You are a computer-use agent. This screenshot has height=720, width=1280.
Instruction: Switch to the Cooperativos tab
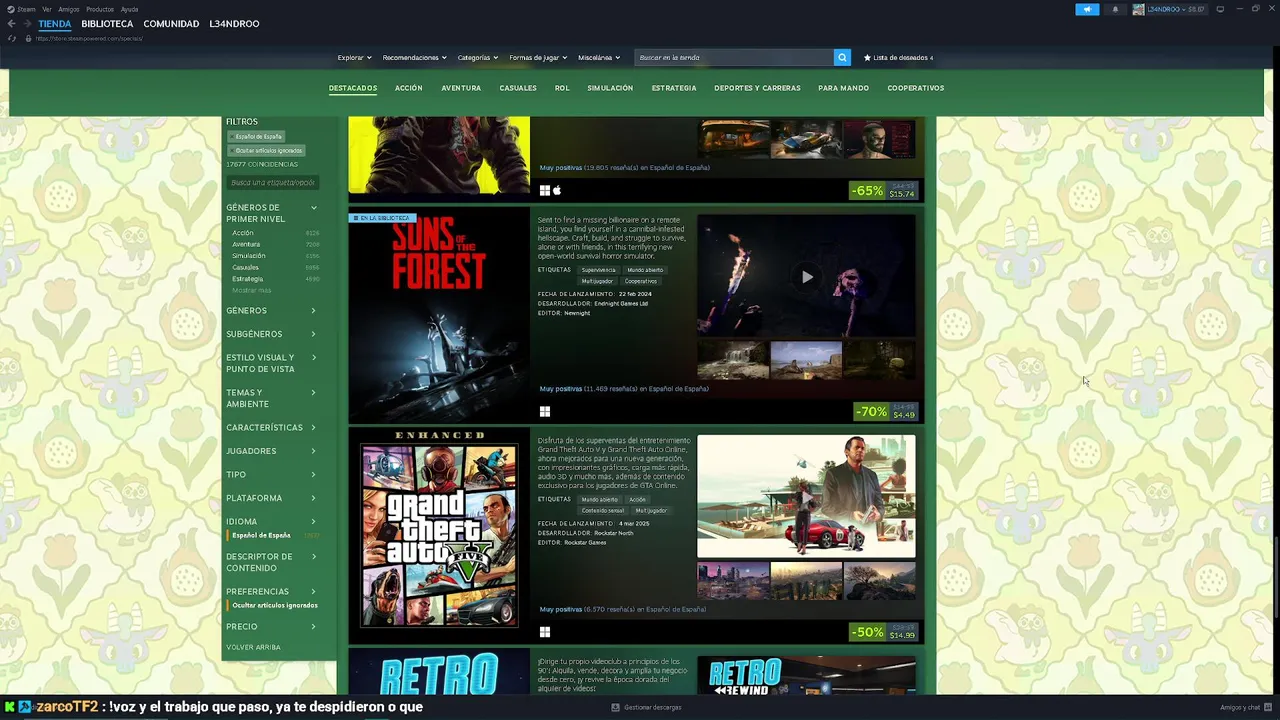tap(916, 88)
